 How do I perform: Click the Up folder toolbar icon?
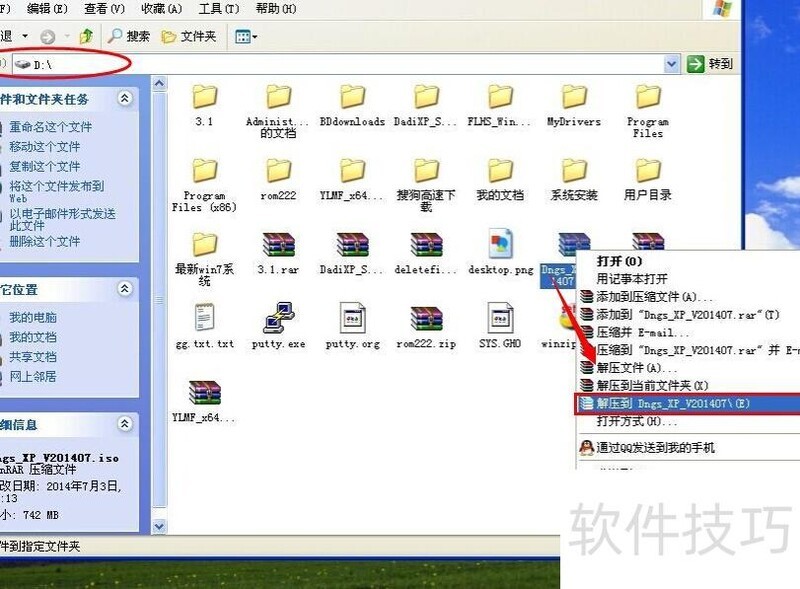click(x=86, y=36)
